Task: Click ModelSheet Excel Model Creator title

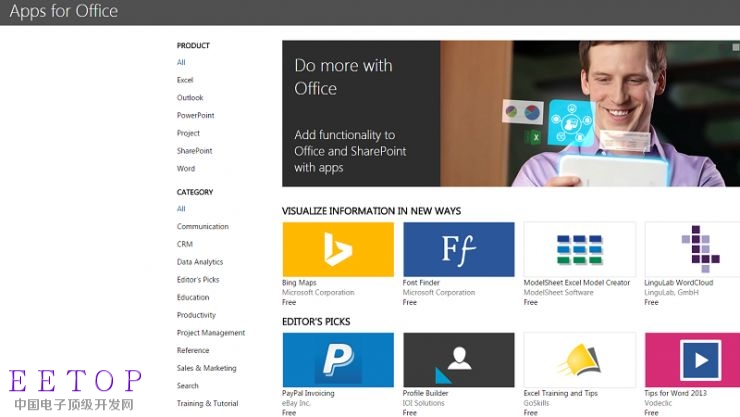Action: coord(577,283)
